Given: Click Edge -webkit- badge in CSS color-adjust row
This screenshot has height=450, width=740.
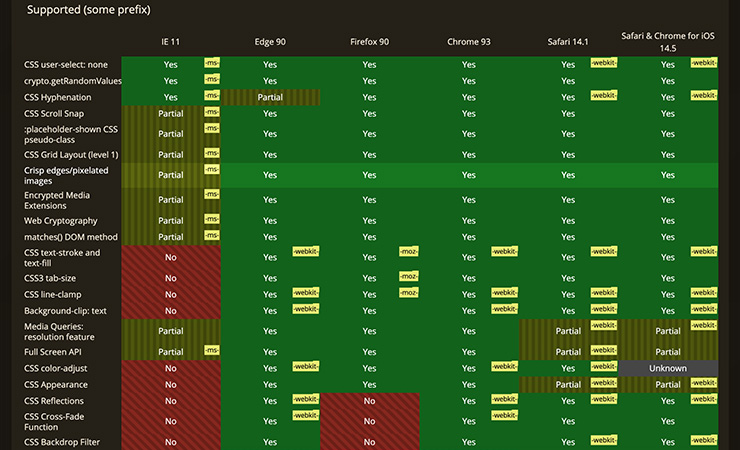Looking at the screenshot, I should [x=306, y=367].
